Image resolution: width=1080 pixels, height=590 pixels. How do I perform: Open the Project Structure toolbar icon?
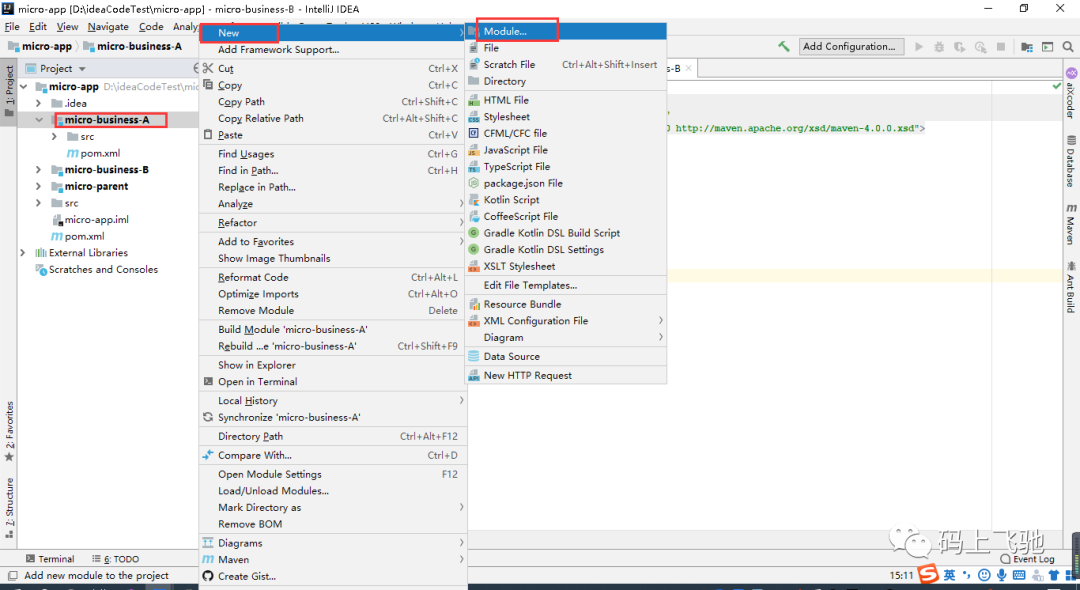(1027, 47)
